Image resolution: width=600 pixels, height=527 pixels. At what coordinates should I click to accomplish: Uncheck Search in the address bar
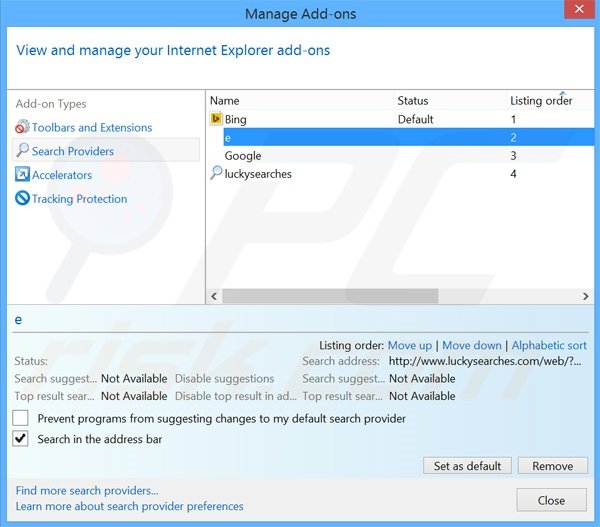click(20, 439)
